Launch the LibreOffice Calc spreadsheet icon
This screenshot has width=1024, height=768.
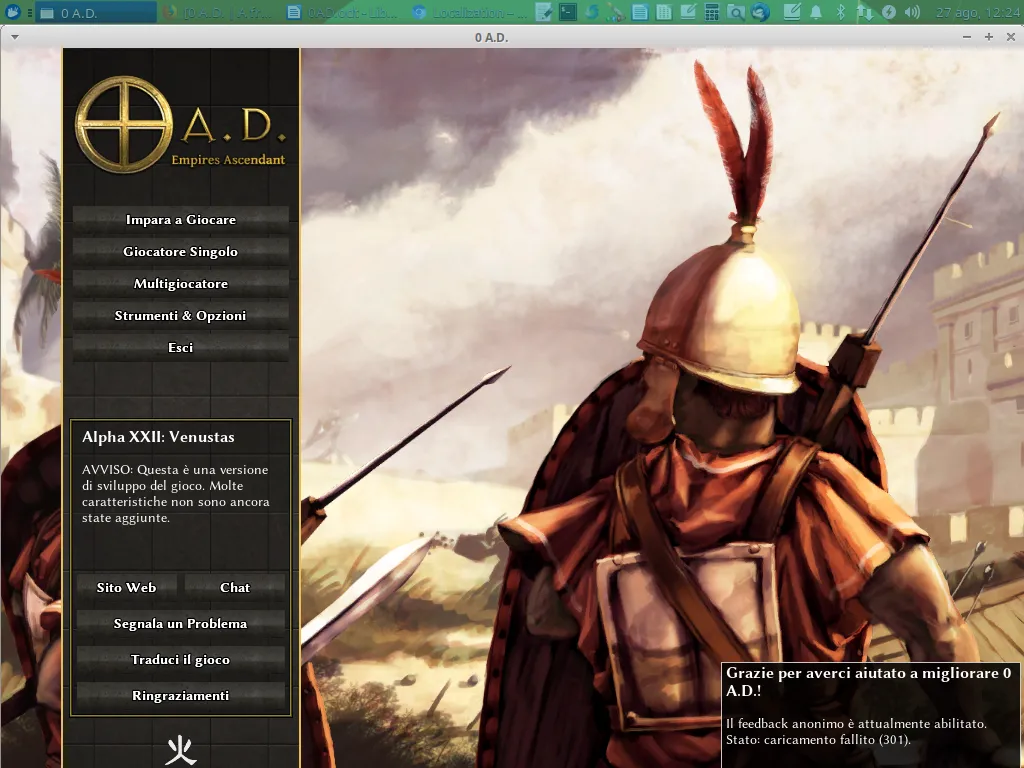(x=664, y=12)
